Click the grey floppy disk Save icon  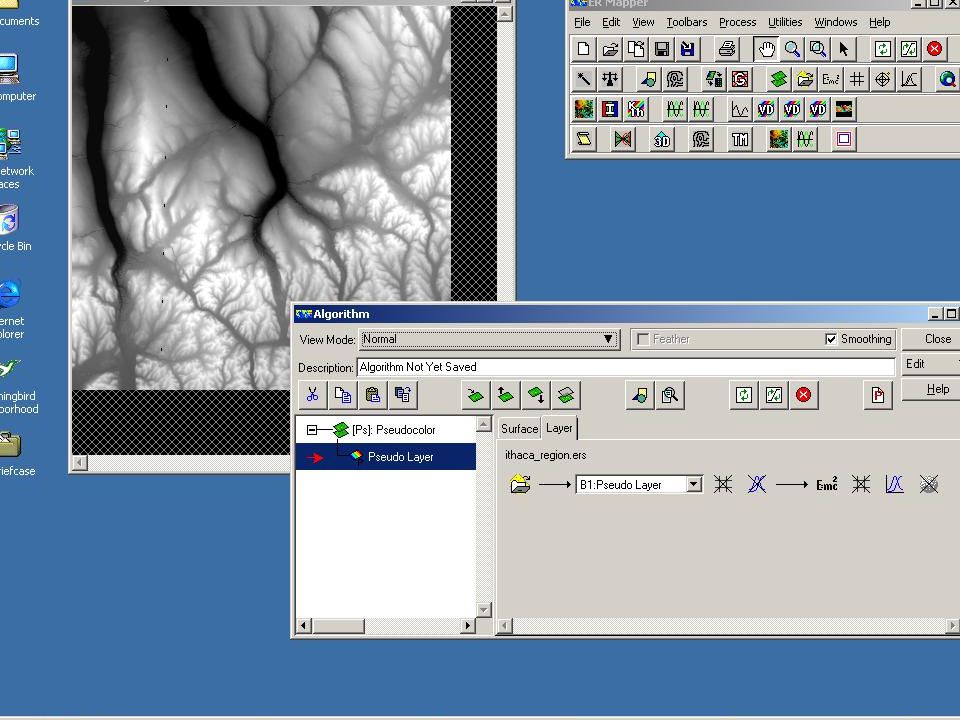[x=662, y=49]
